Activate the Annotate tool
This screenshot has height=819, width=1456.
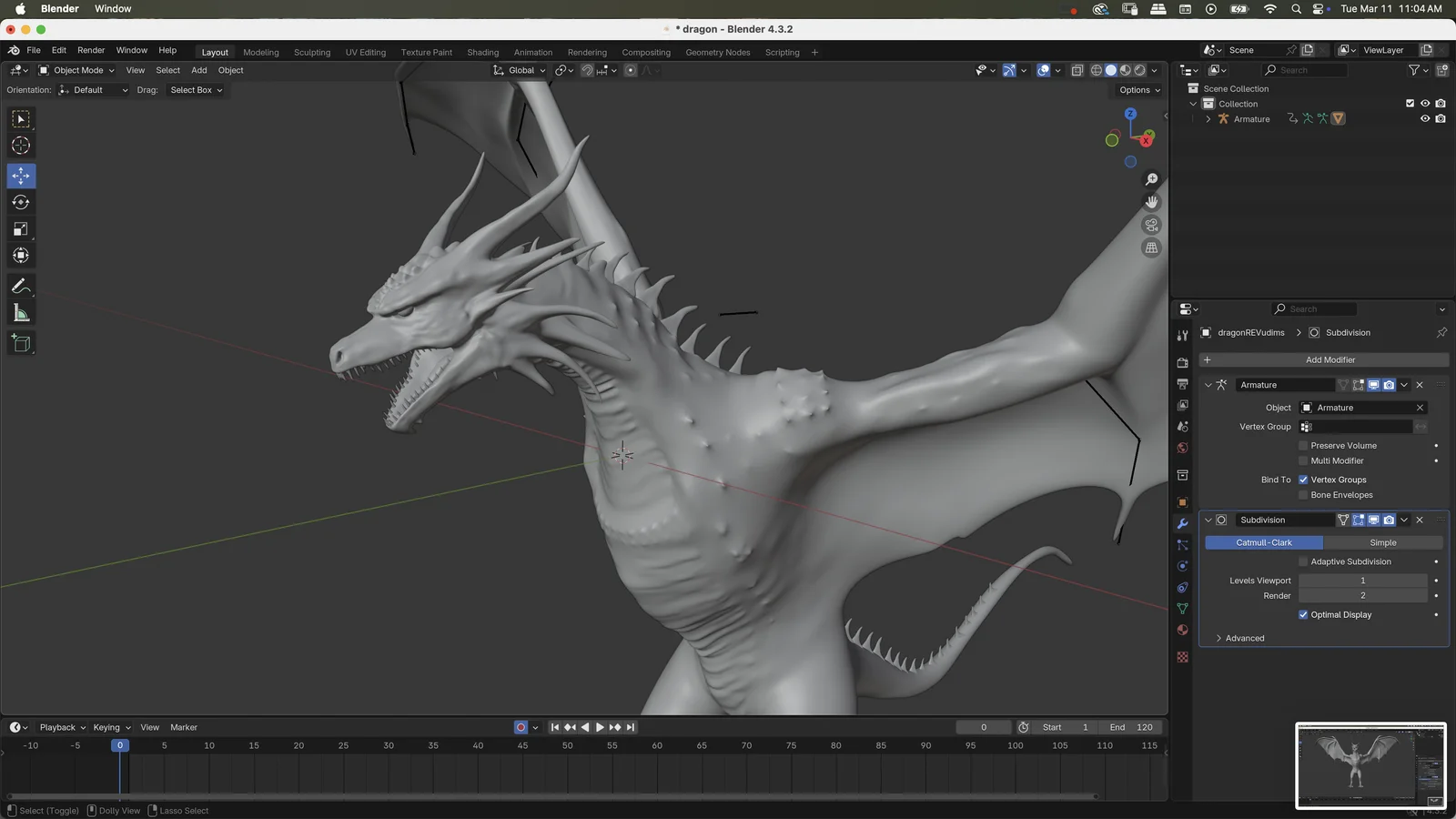click(x=20, y=287)
